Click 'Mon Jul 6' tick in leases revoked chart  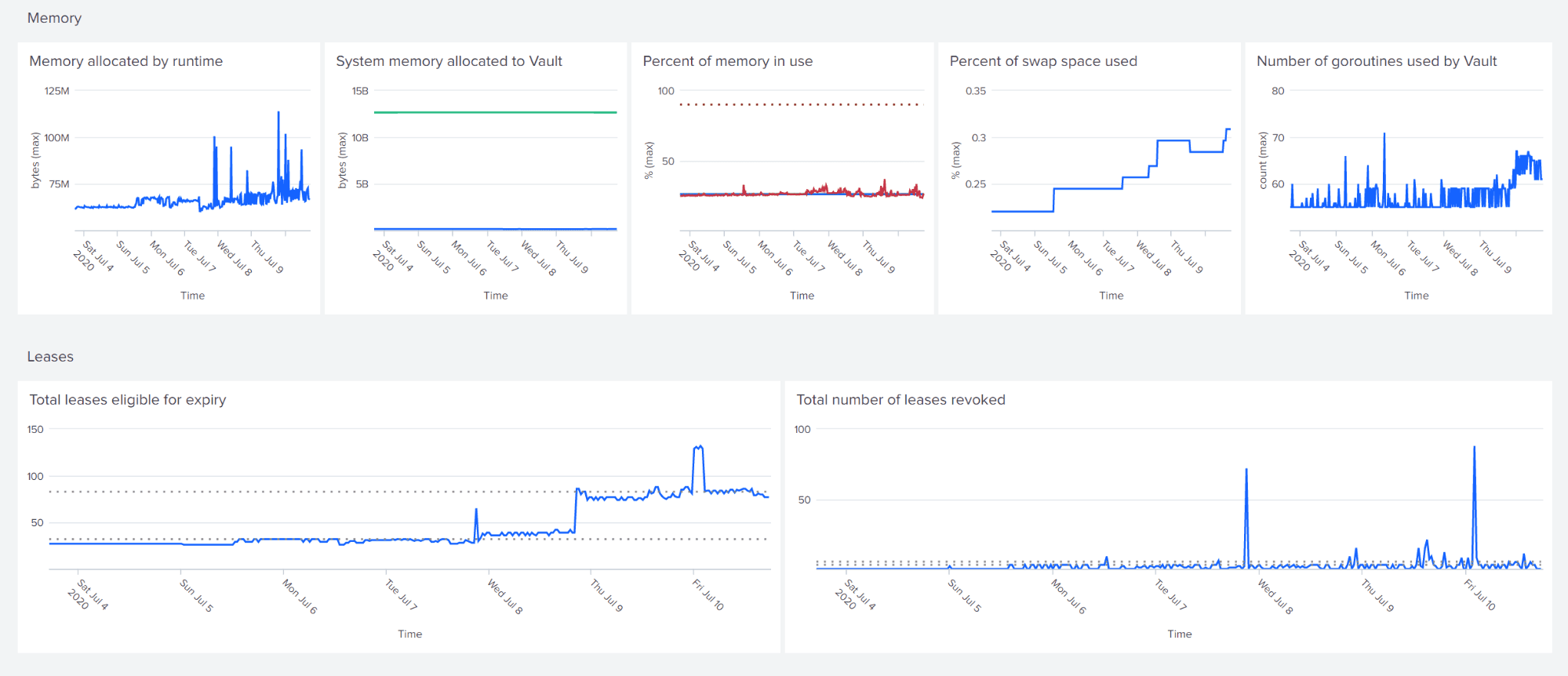[1070, 597]
